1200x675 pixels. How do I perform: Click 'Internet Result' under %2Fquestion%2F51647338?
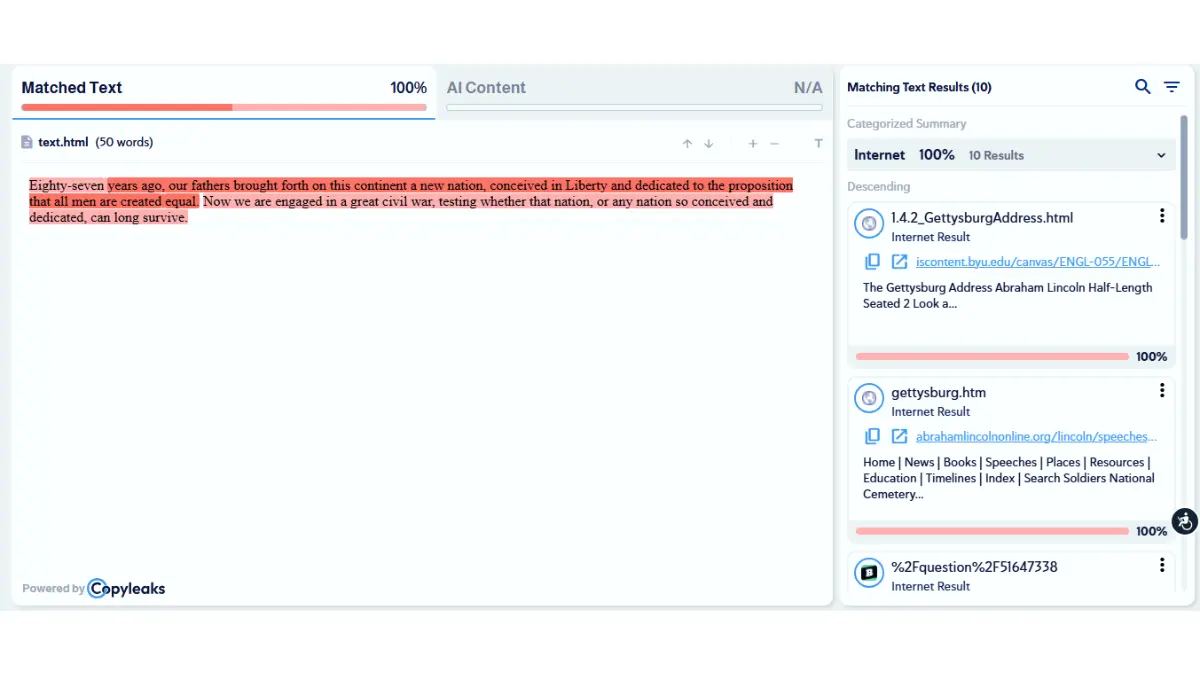(931, 586)
